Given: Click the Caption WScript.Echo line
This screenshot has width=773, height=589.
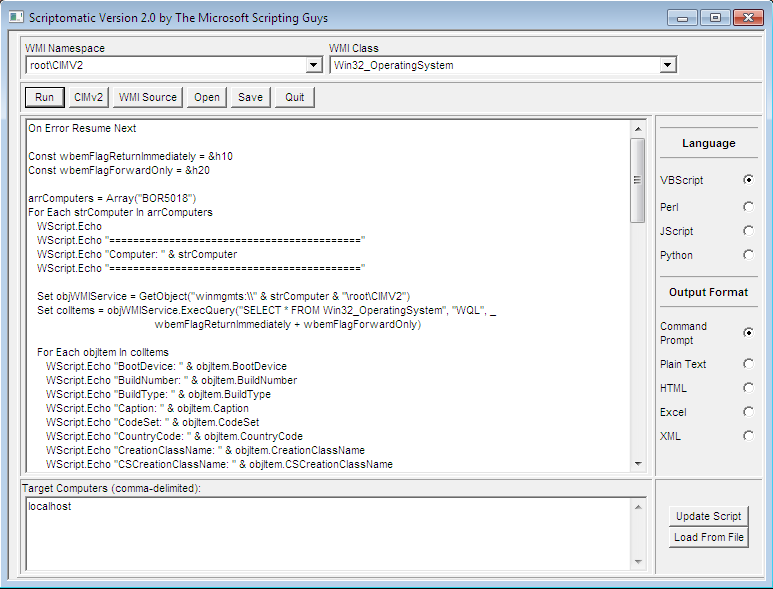Looking at the screenshot, I should (147, 408).
